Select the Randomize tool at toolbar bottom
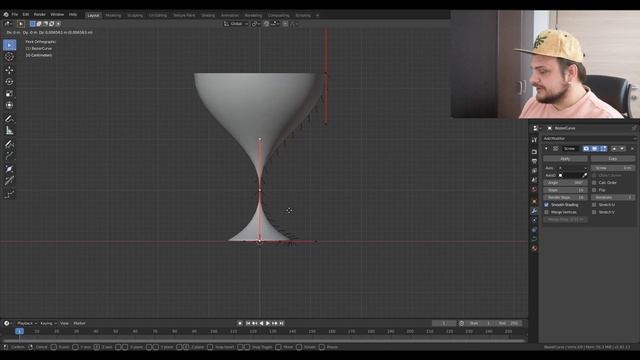This screenshot has width=640, height=360. (x=9, y=194)
